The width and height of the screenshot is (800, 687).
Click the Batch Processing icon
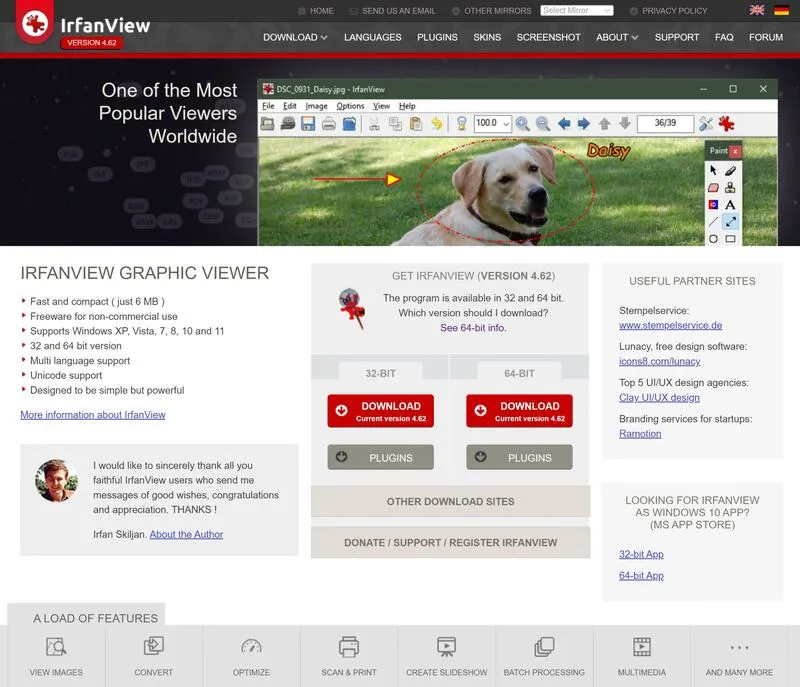544,647
